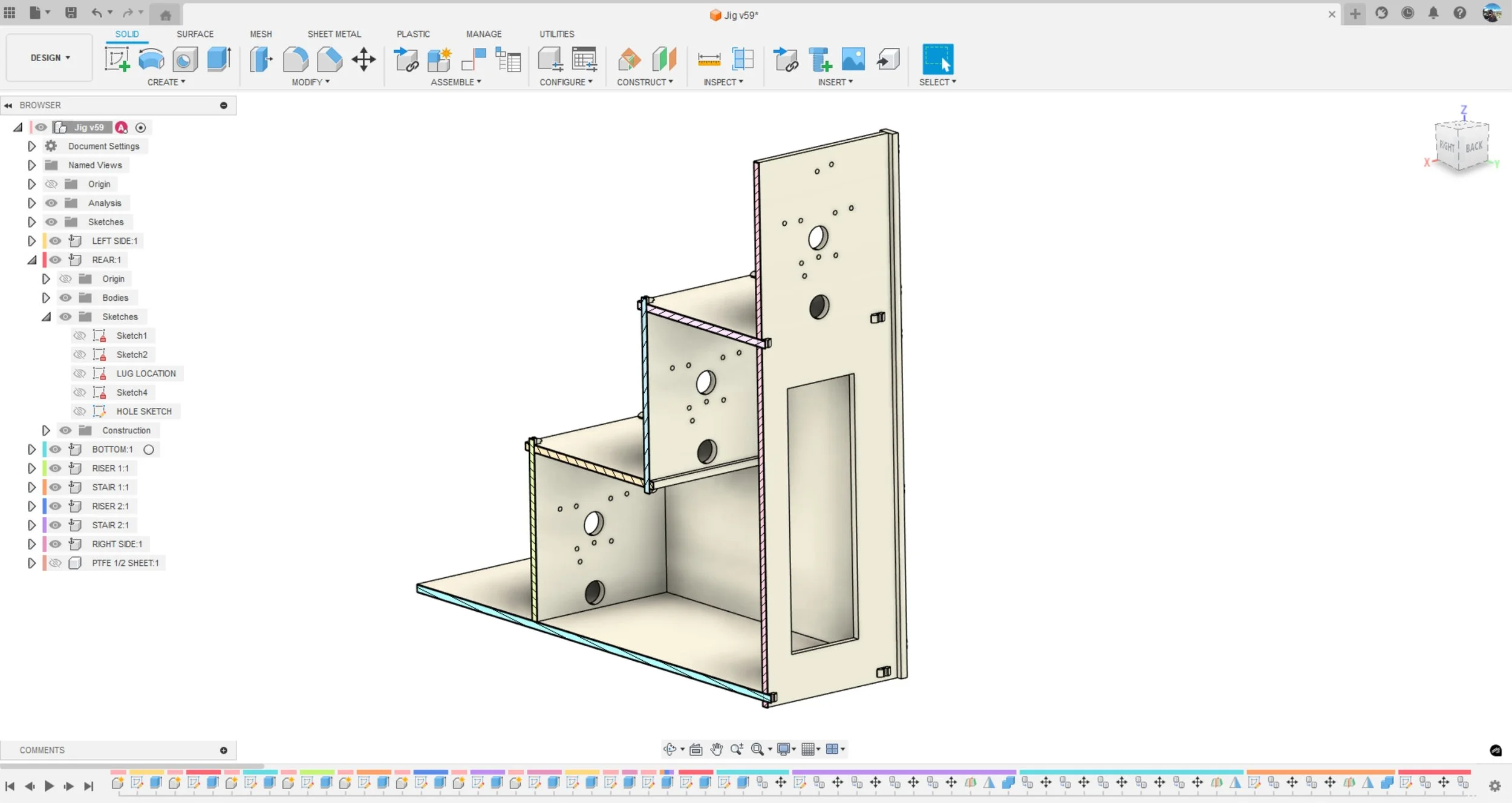Activate the BOTTOM:1 component radio button
This screenshot has height=803, width=1512.
coord(149,450)
